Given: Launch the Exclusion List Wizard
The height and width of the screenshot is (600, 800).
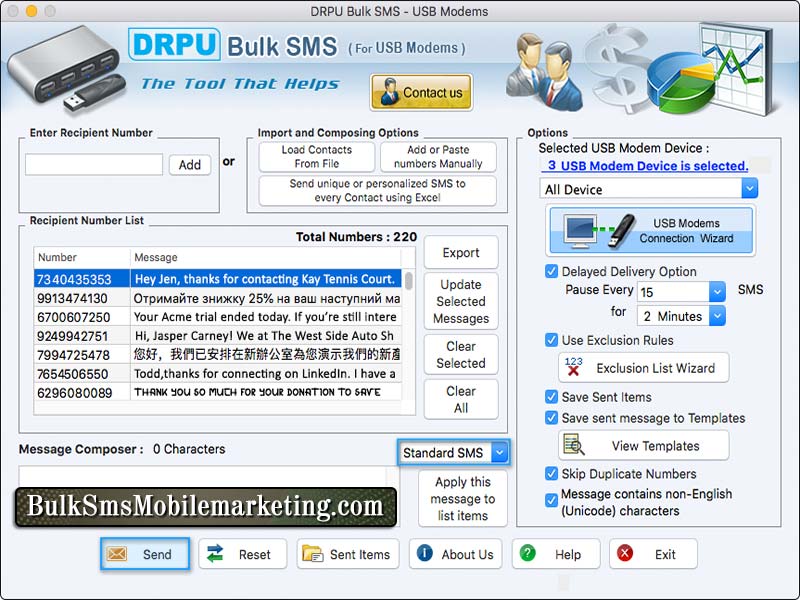Looking at the screenshot, I should coord(643,367).
